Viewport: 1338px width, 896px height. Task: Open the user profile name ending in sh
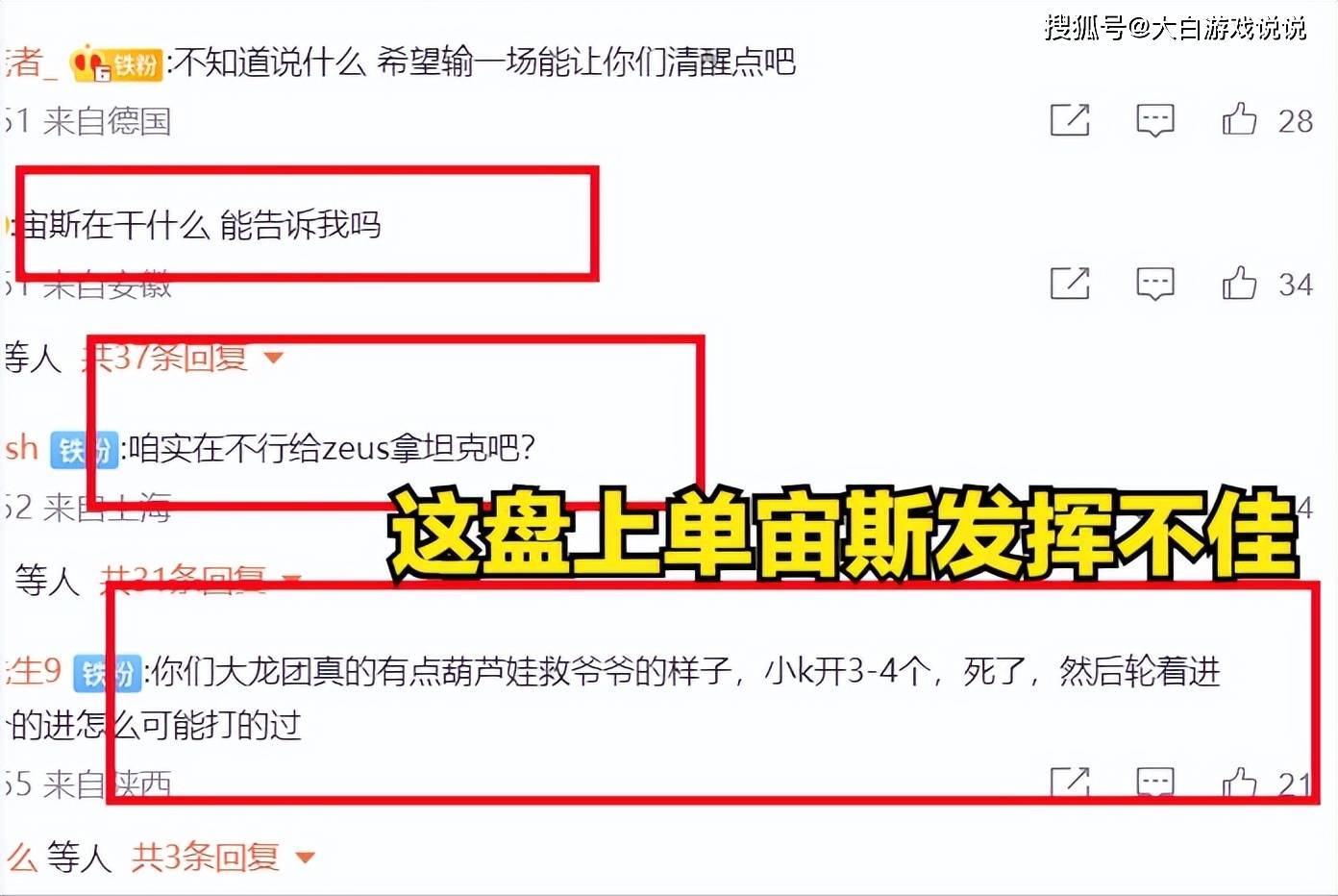point(21,448)
